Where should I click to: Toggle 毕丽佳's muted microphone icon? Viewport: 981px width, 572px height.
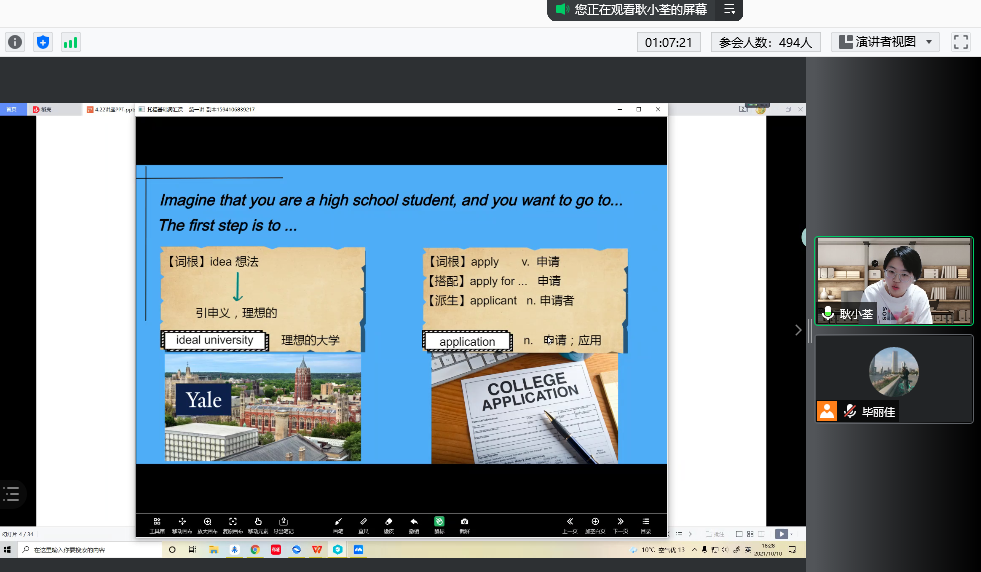(x=850, y=411)
